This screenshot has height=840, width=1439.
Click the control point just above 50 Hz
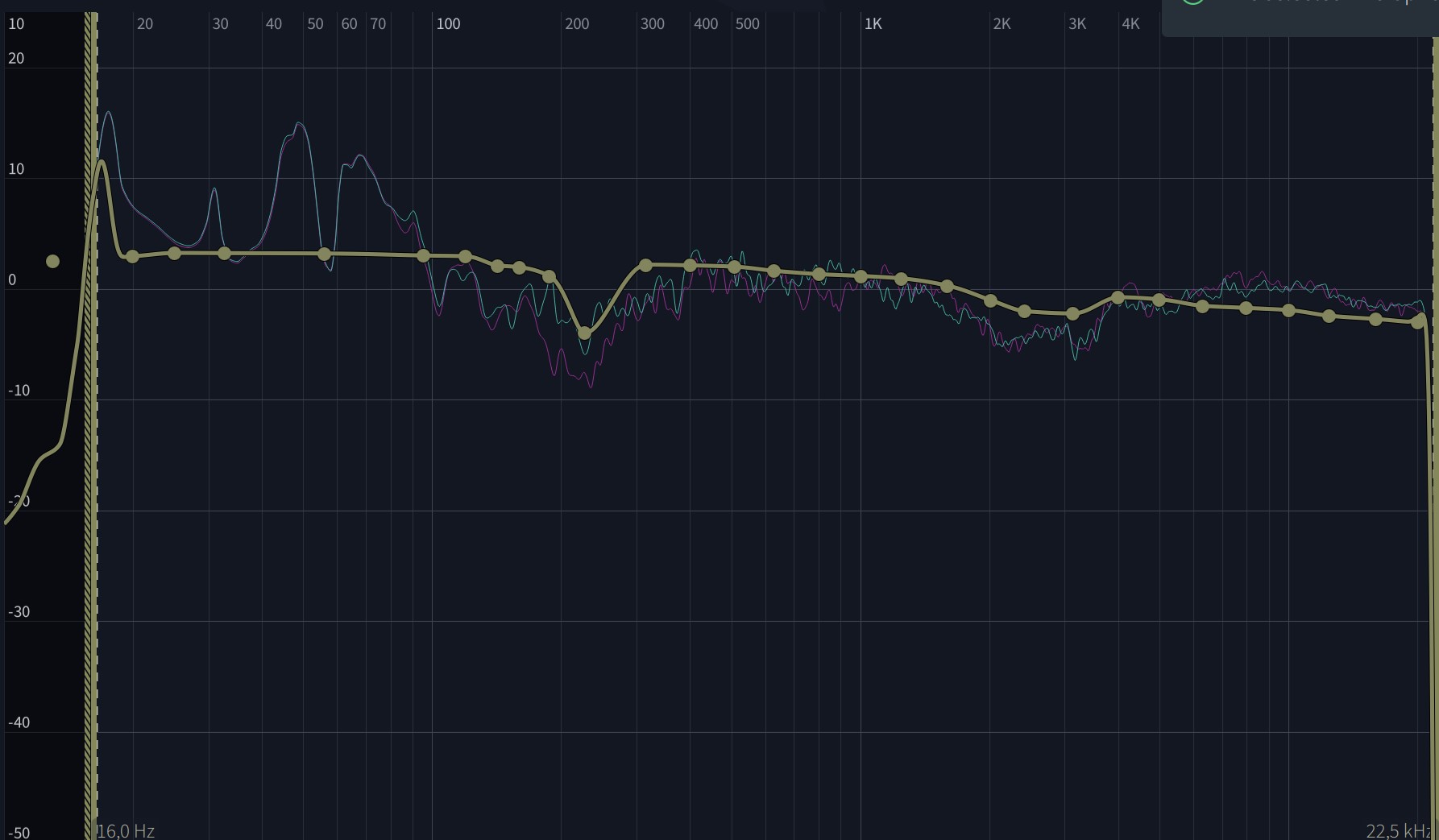324,254
